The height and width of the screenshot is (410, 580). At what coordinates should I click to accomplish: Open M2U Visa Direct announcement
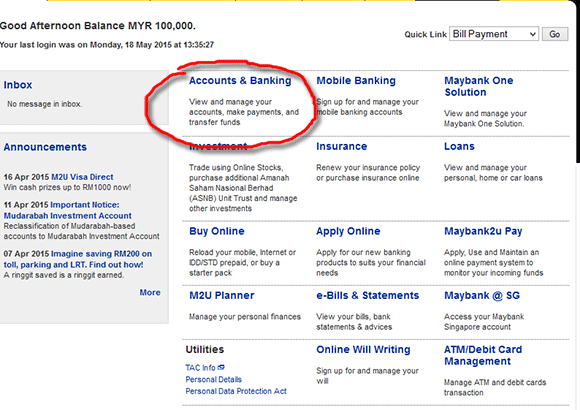(82, 177)
